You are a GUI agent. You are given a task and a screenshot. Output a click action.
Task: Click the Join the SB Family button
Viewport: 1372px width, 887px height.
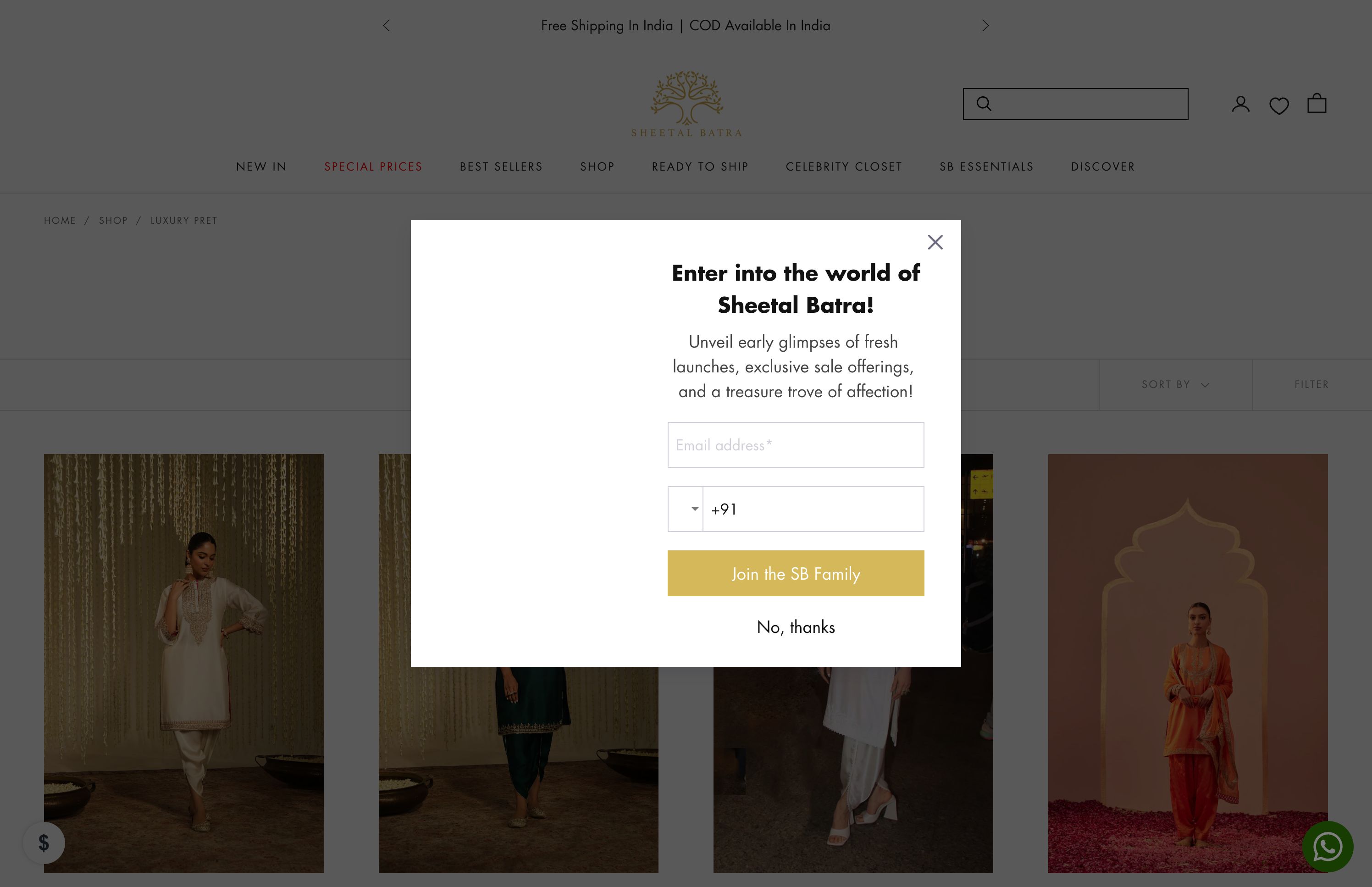tap(796, 573)
